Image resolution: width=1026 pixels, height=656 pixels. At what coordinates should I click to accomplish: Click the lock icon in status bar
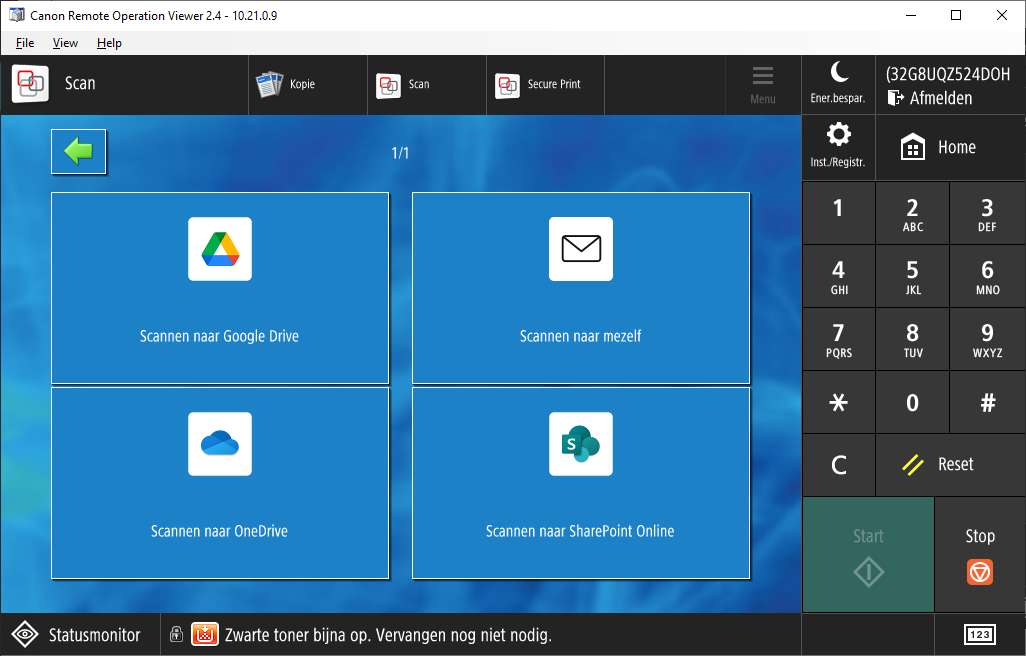pos(176,633)
